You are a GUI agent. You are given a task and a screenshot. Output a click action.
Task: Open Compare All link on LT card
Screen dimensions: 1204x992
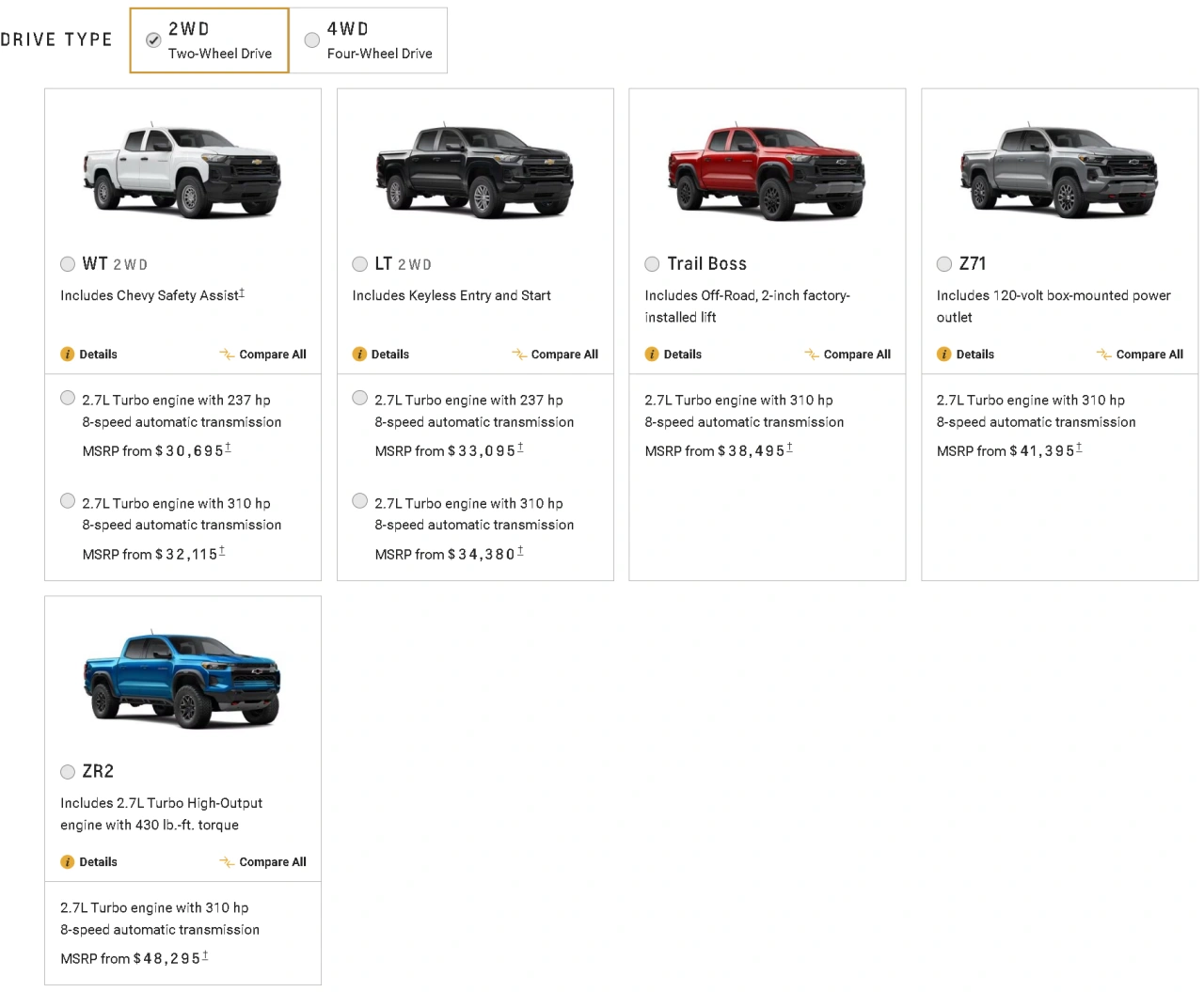(564, 354)
